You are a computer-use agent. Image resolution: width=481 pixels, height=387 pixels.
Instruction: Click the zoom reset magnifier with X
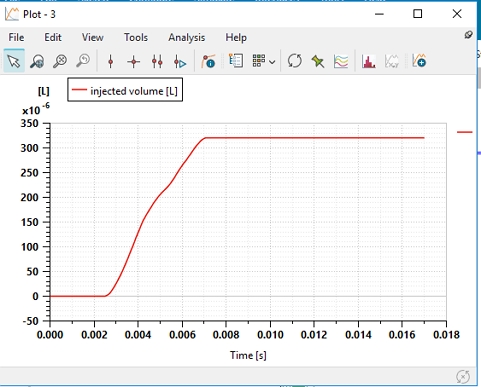(60, 61)
